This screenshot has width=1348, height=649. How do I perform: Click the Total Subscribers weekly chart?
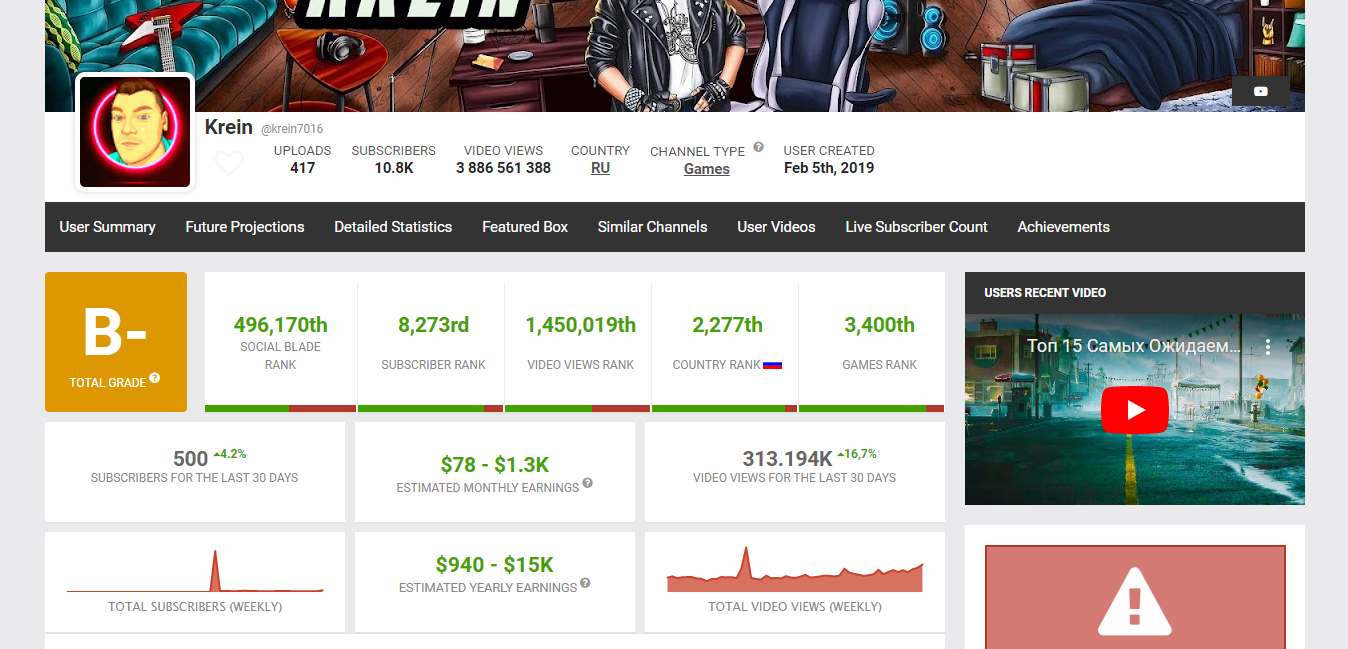(195, 574)
